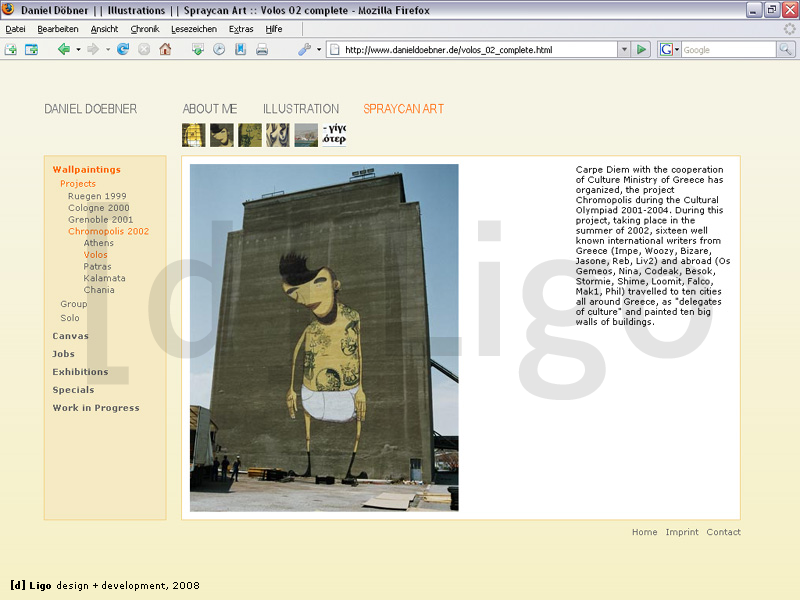
Task: Expand the address bar URL dropdown
Action: [x=624, y=49]
